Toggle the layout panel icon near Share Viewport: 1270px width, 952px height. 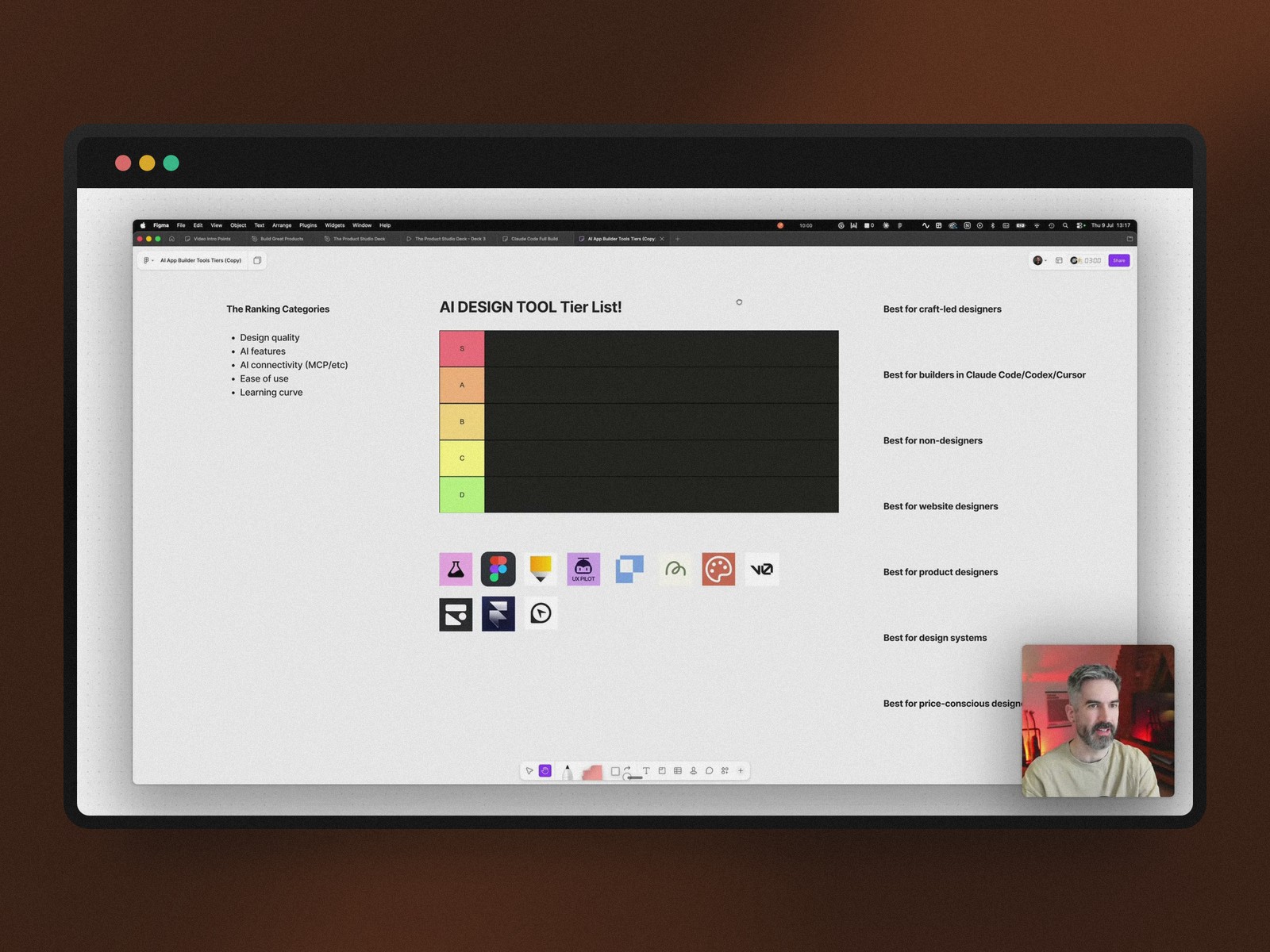[1059, 260]
